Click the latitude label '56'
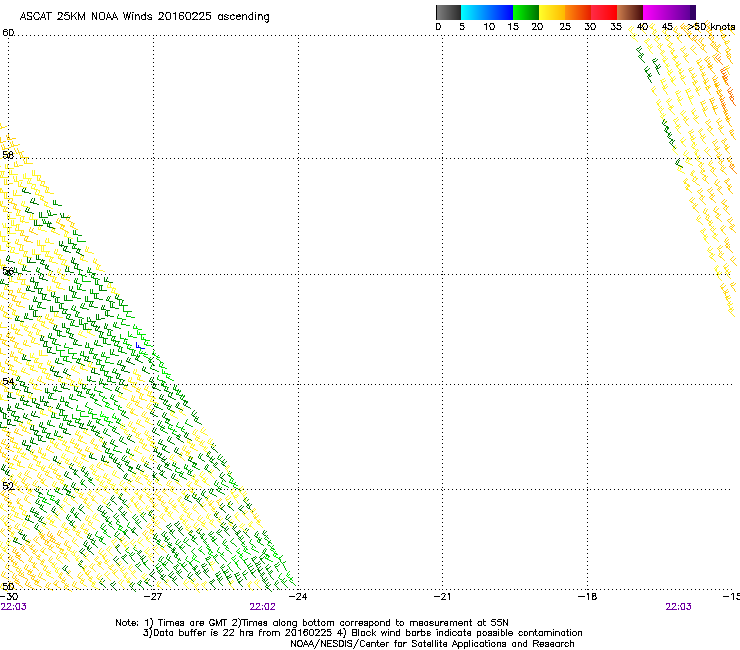The image size is (740, 650). pos(8,271)
